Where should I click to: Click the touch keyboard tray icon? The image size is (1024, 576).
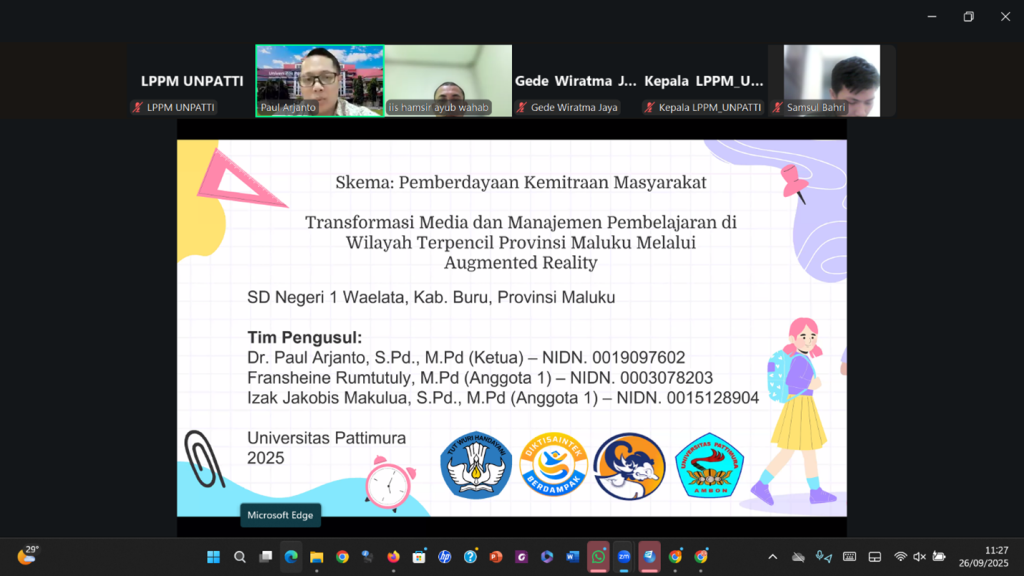(x=849, y=557)
